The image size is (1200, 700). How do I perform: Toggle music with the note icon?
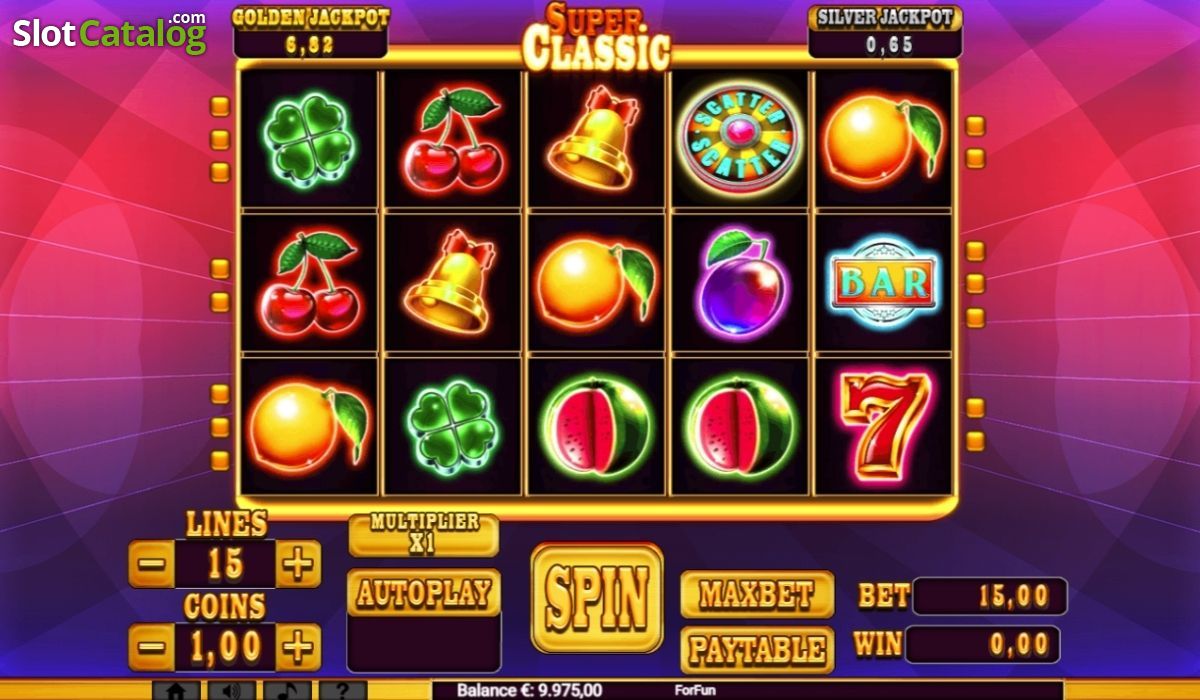[287, 690]
